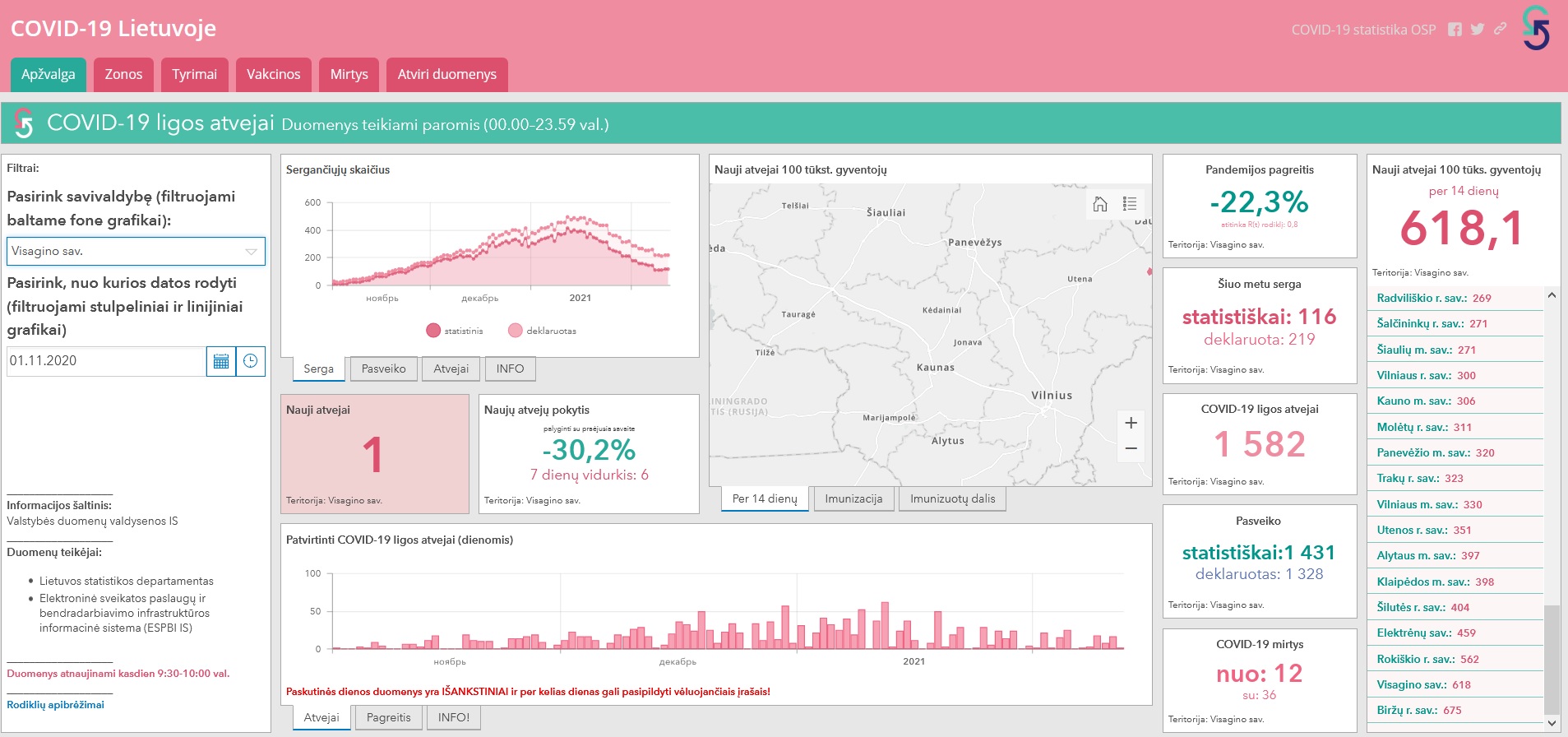Click the date field showing 01.11.2020

point(105,361)
